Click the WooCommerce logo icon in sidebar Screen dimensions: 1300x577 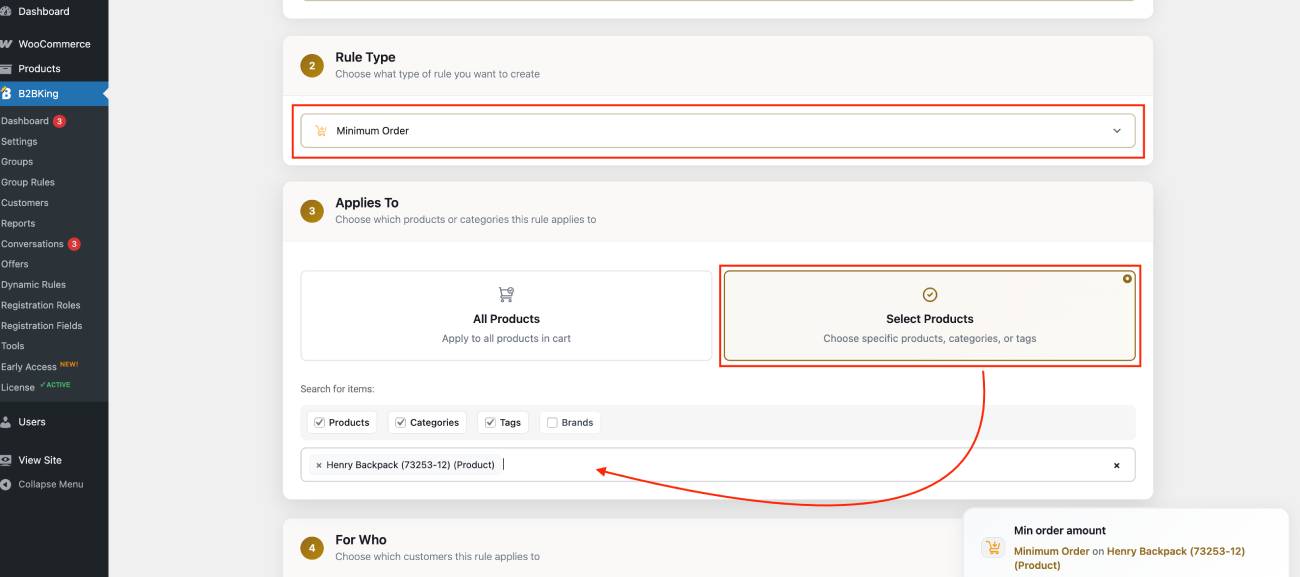click(x=6, y=44)
